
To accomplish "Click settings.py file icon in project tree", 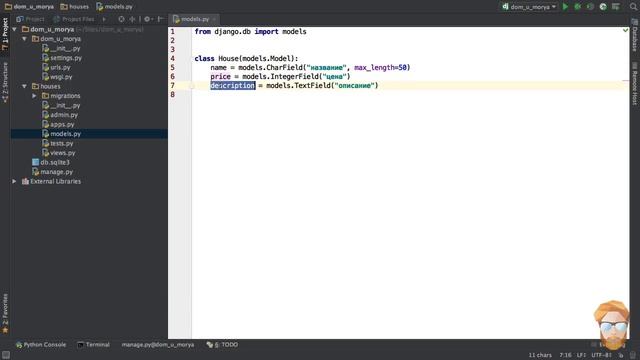I will tap(45, 58).
